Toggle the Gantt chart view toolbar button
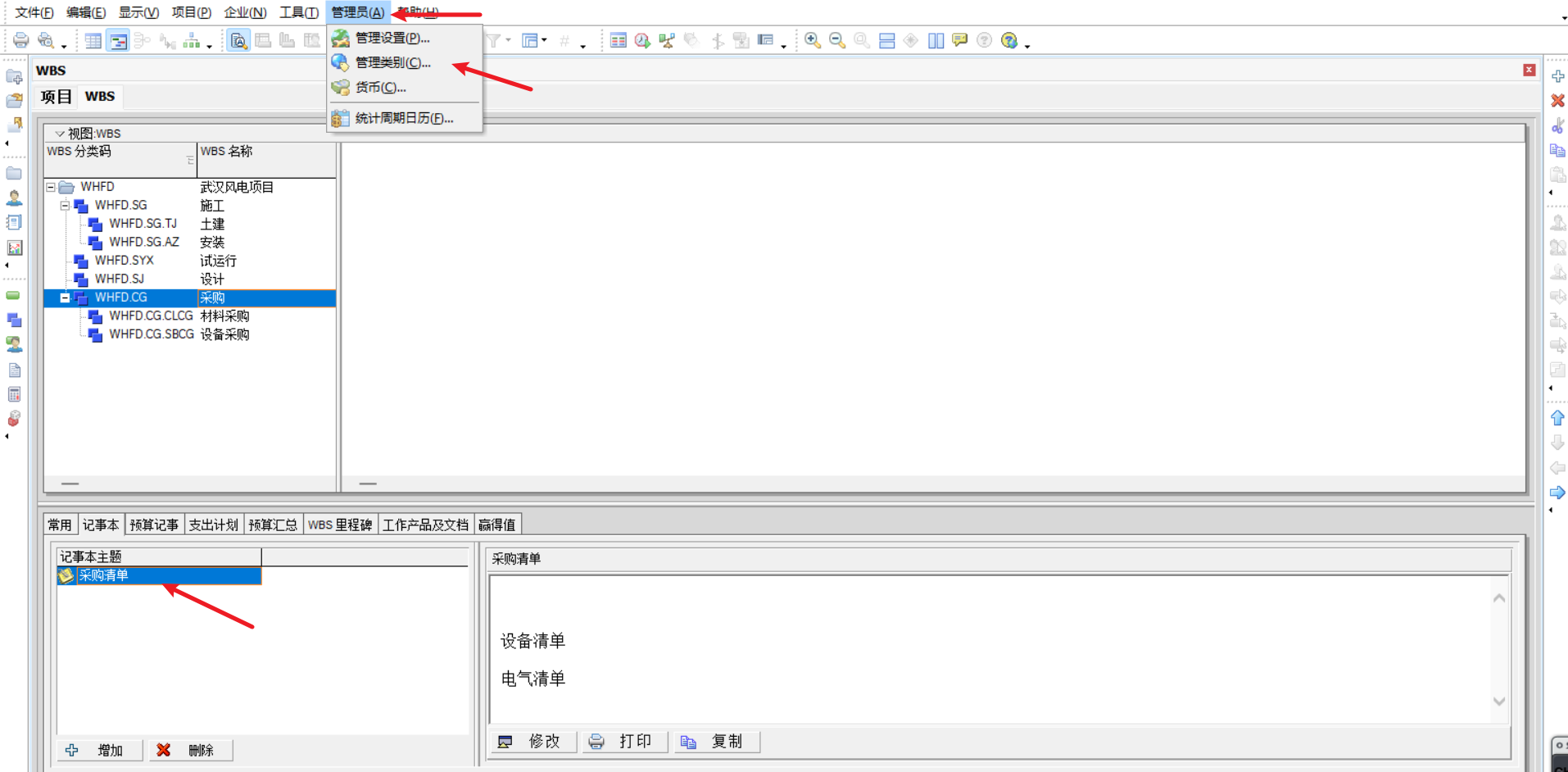Viewport: 1568px width, 772px height. [x=119, y=40]
